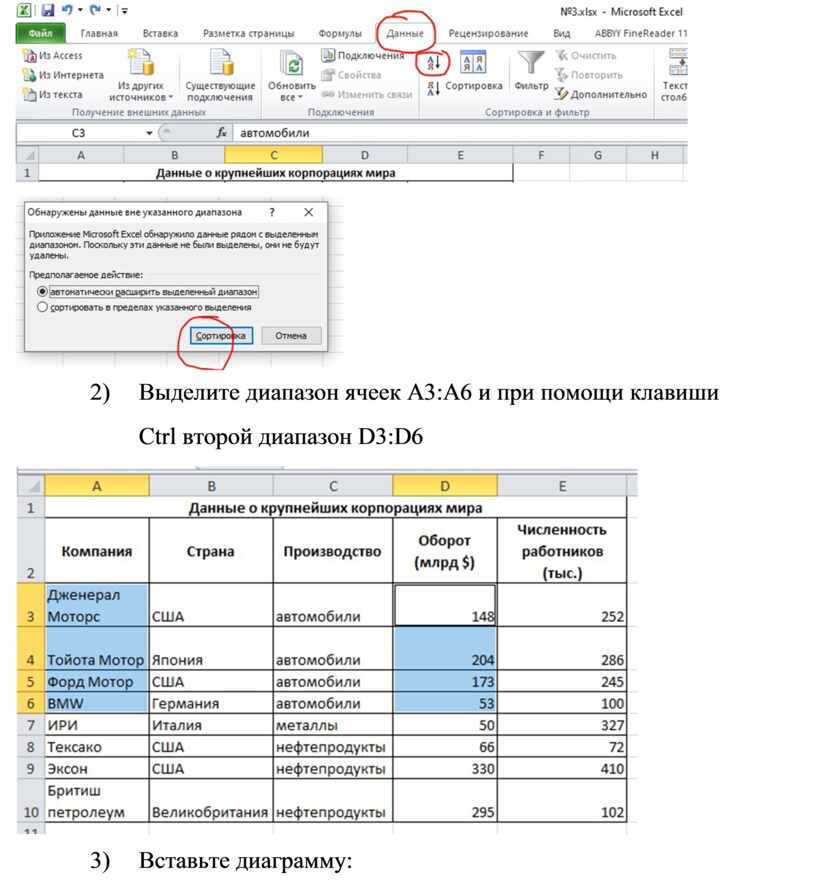The image size is (816, 888).
Task: Click the help question mark in sort warning dialog
Action: (x=272, y=212)
